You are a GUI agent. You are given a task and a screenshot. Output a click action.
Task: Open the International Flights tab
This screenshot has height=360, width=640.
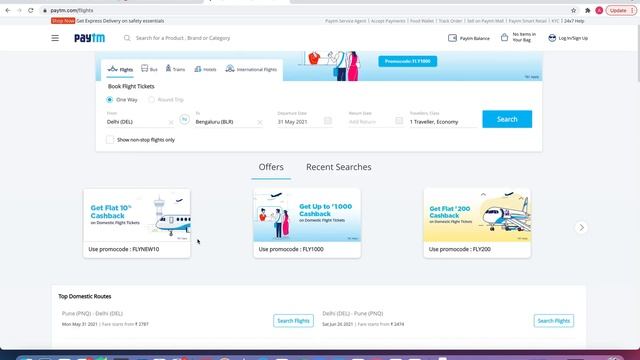[251, 69]
